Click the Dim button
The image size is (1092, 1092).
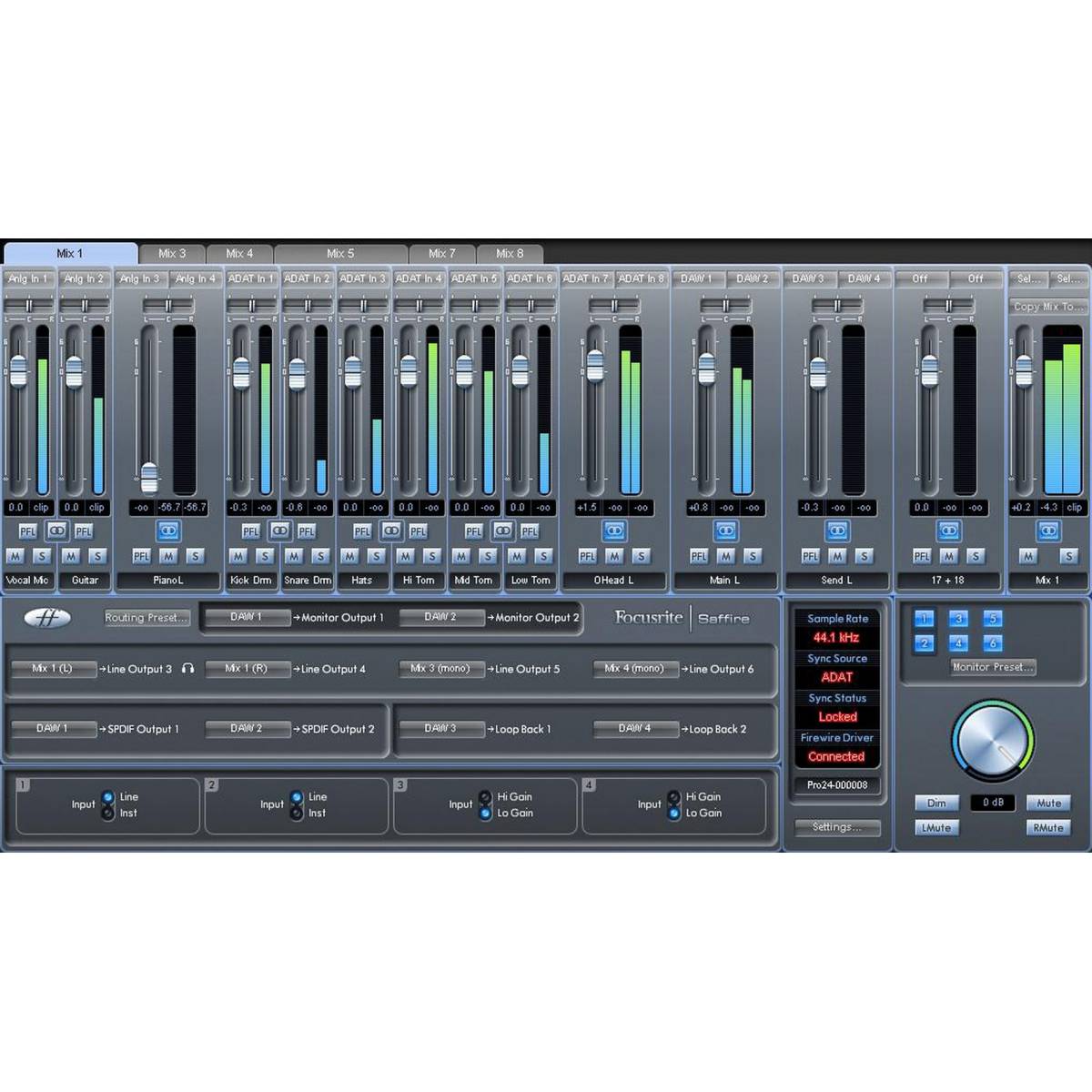pyautogui.click(x=936, y=804)
